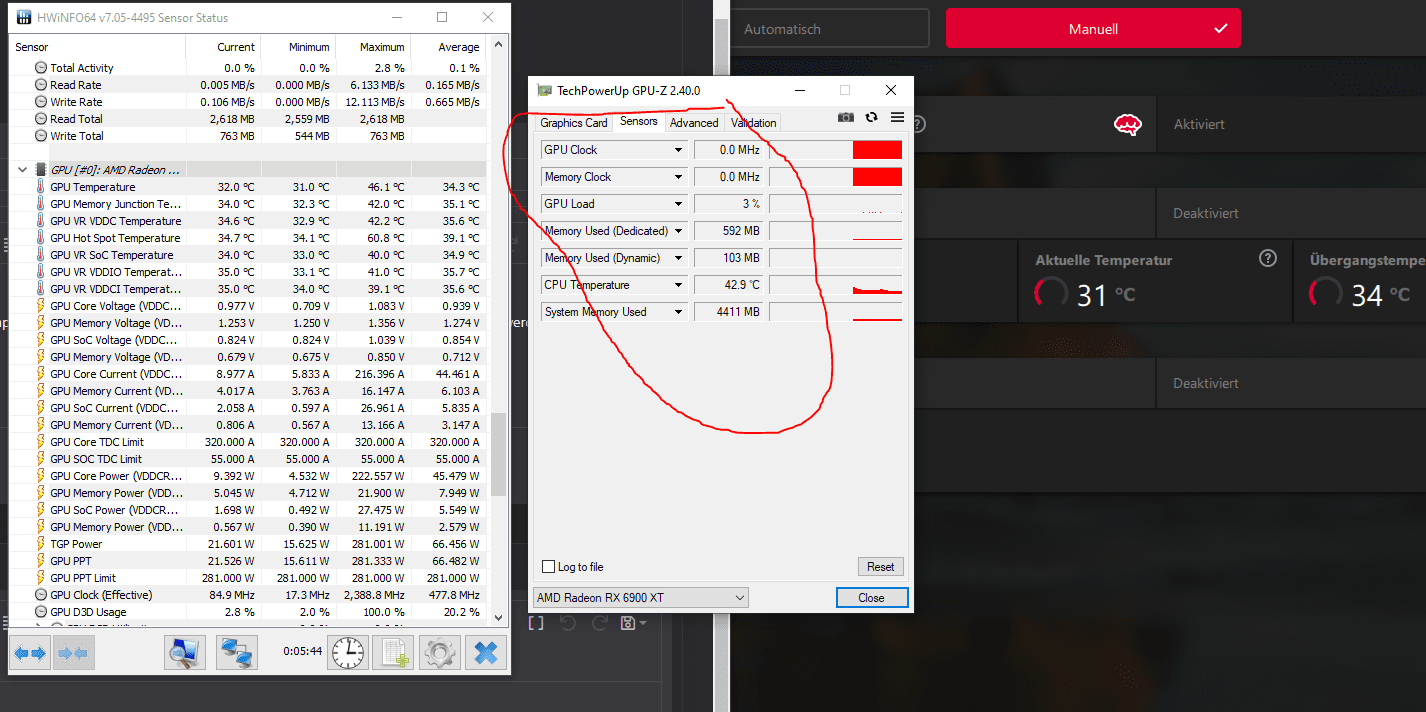
Task: Open the AMD Radeon RX 6900 XT selector
Action: 640,598
